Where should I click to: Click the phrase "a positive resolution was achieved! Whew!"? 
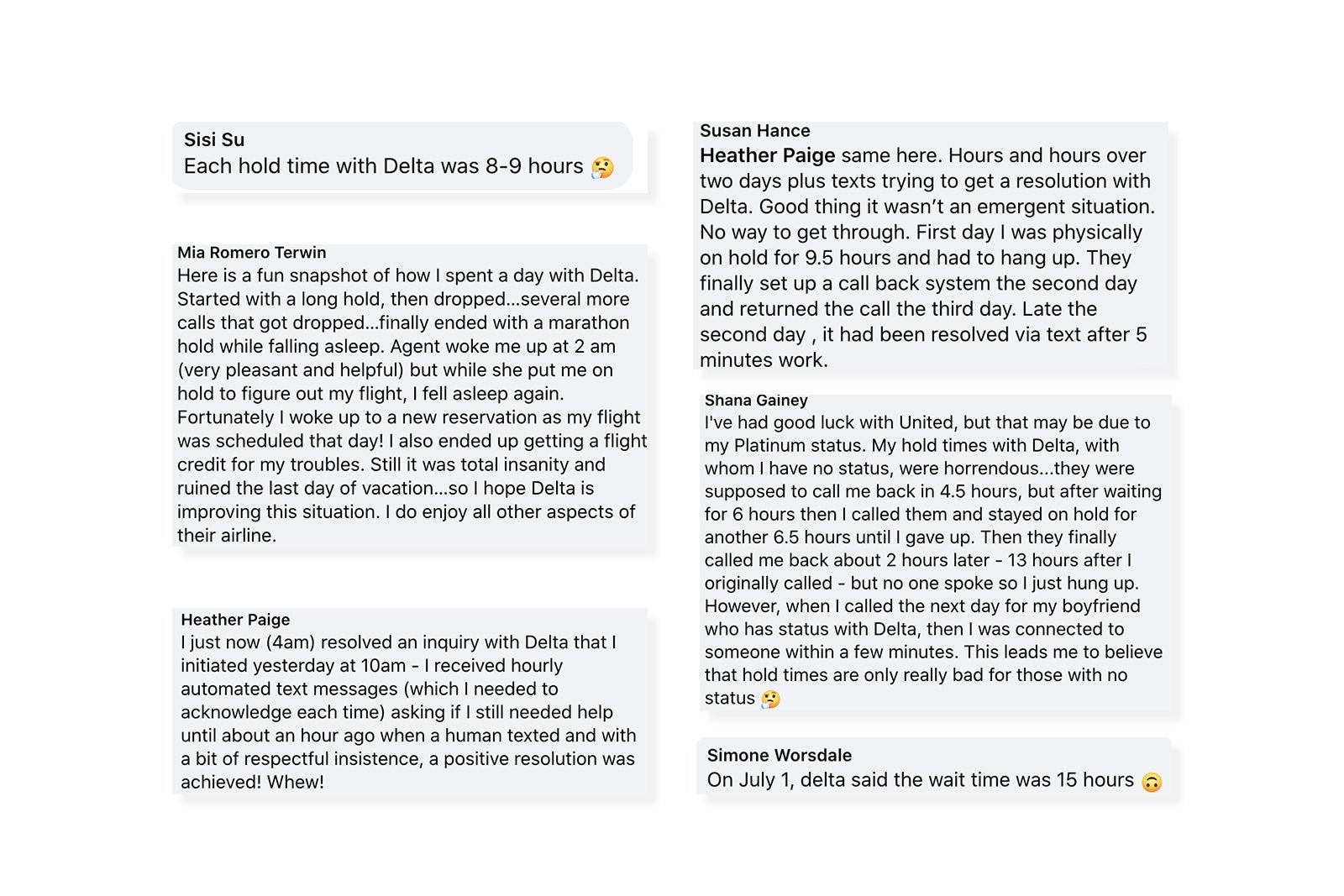(x=407, y=770)
